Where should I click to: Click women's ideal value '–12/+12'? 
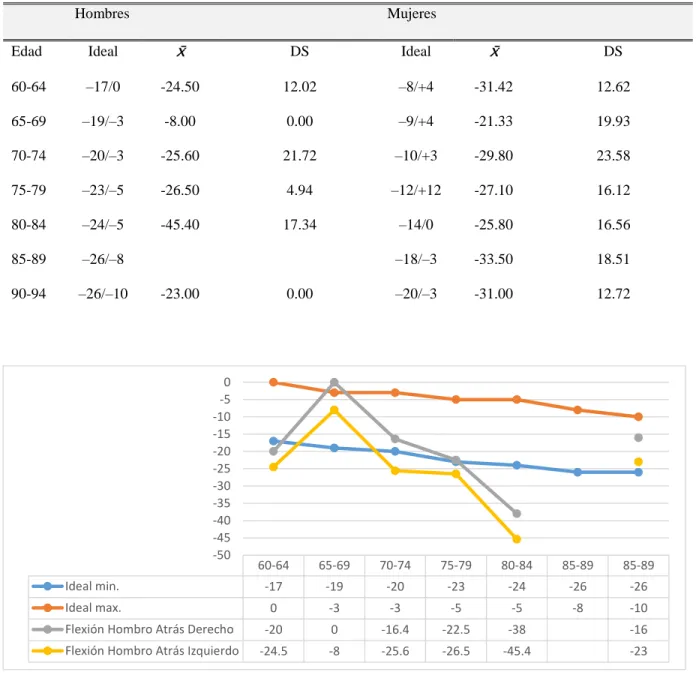(x=416, y=190)
